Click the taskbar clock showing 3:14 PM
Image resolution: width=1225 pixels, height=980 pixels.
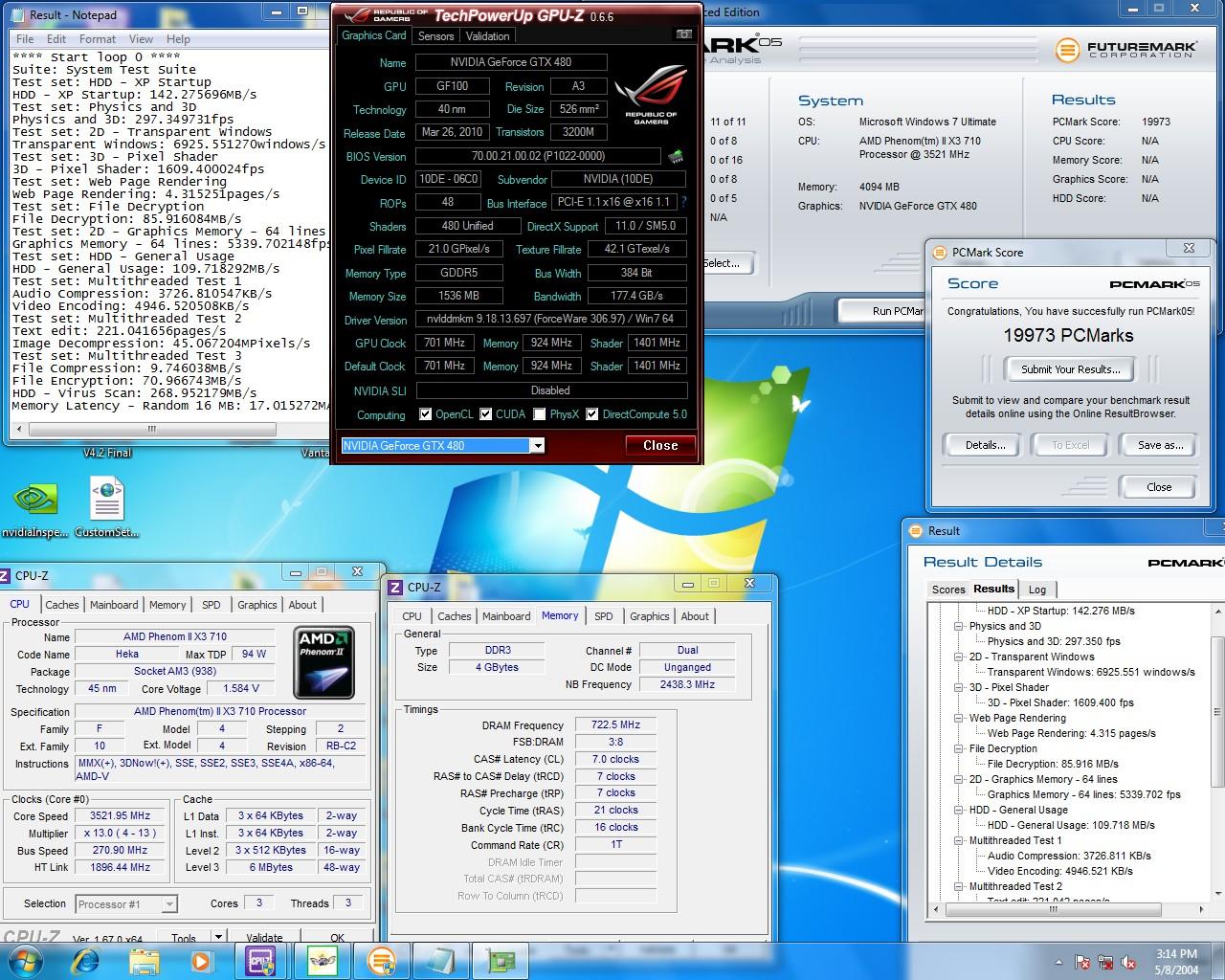point(1176,961)
